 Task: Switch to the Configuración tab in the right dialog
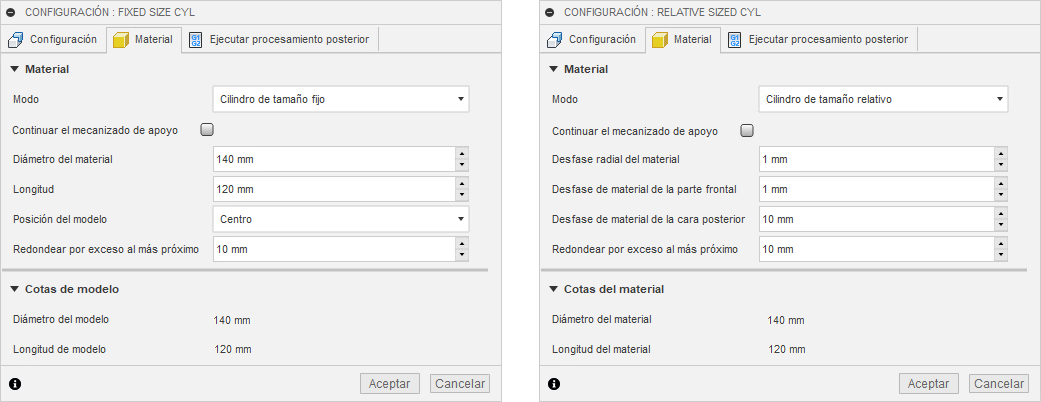592,40
